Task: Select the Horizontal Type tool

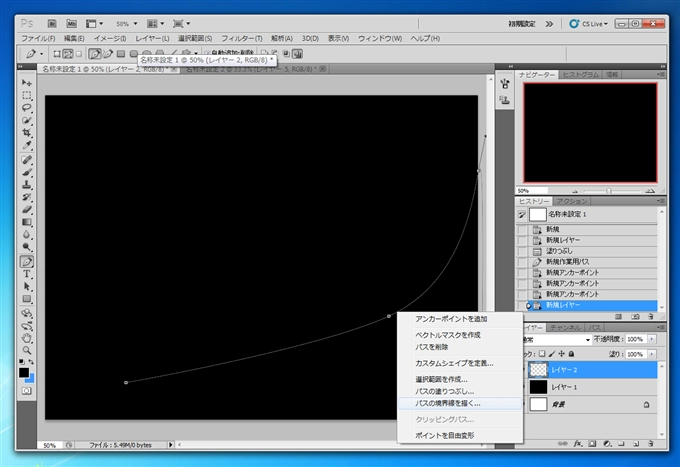Action: (26, 274)
